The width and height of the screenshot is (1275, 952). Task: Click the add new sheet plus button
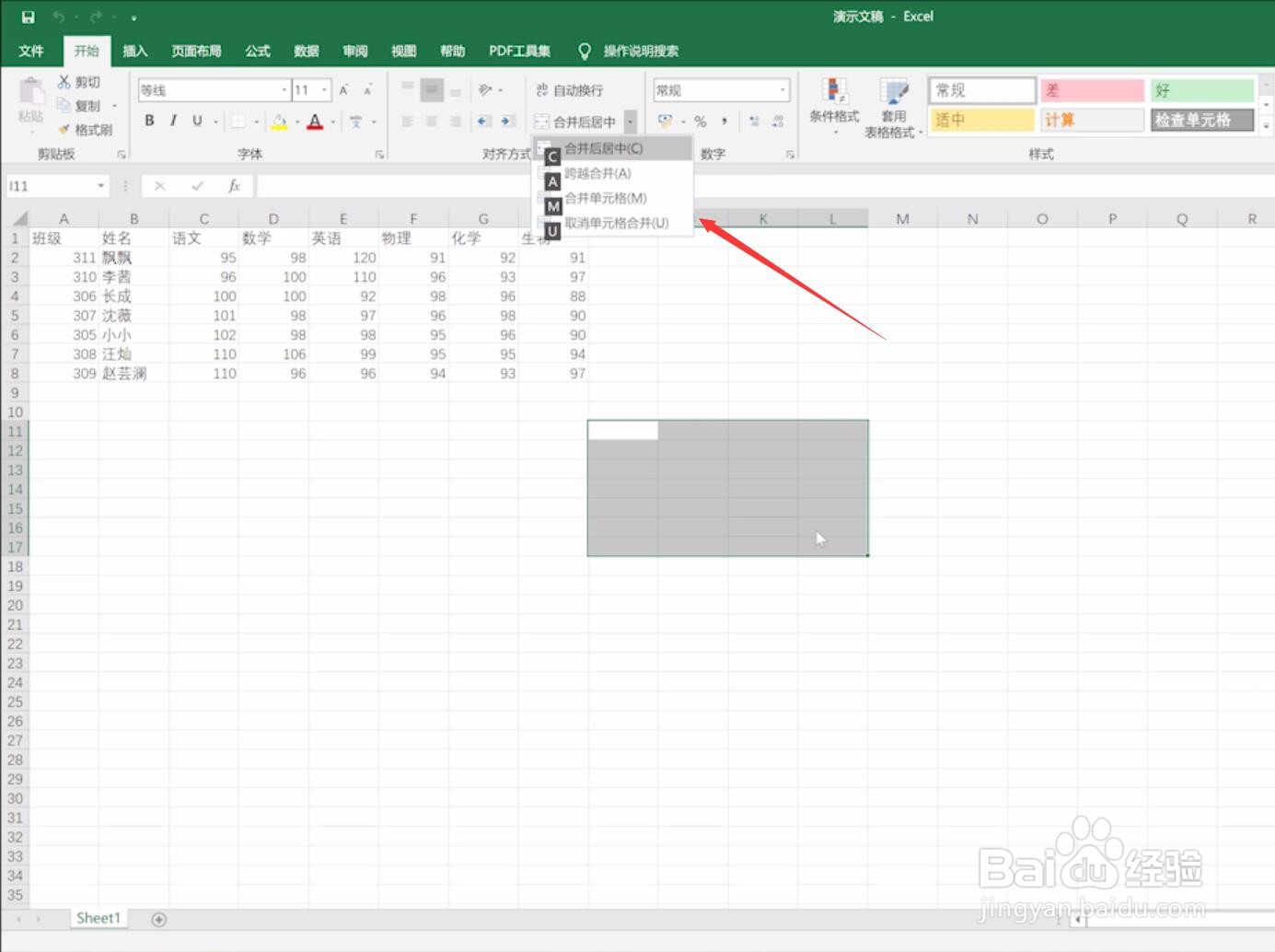[158, 919]
